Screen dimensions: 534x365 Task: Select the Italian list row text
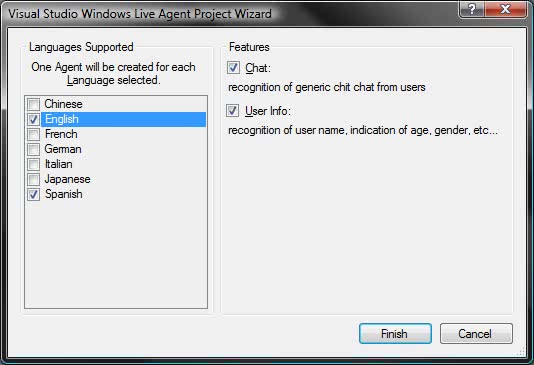pyautogui.click(x=59, y=164)
